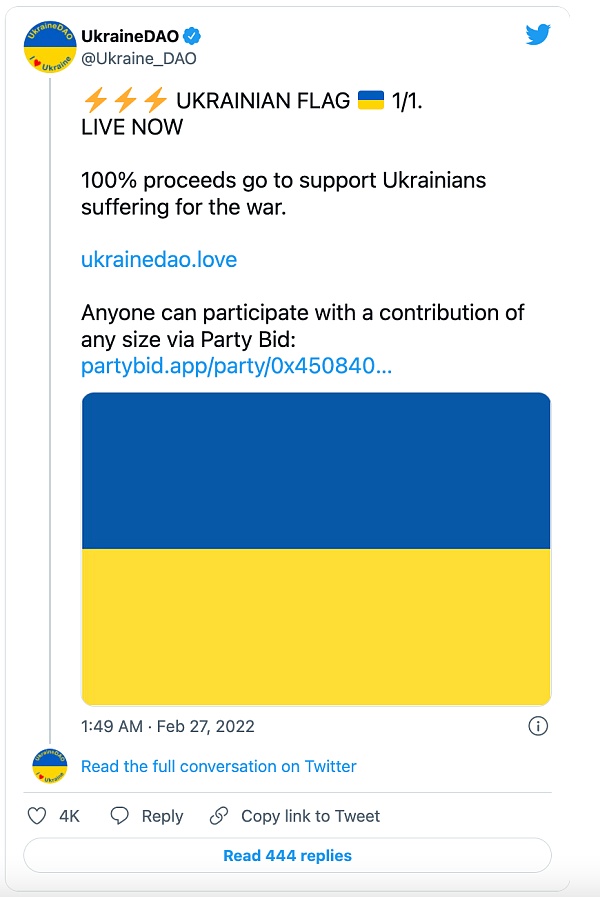
Task: Read the full conversation on Twitter
Action: pos(218,766)
